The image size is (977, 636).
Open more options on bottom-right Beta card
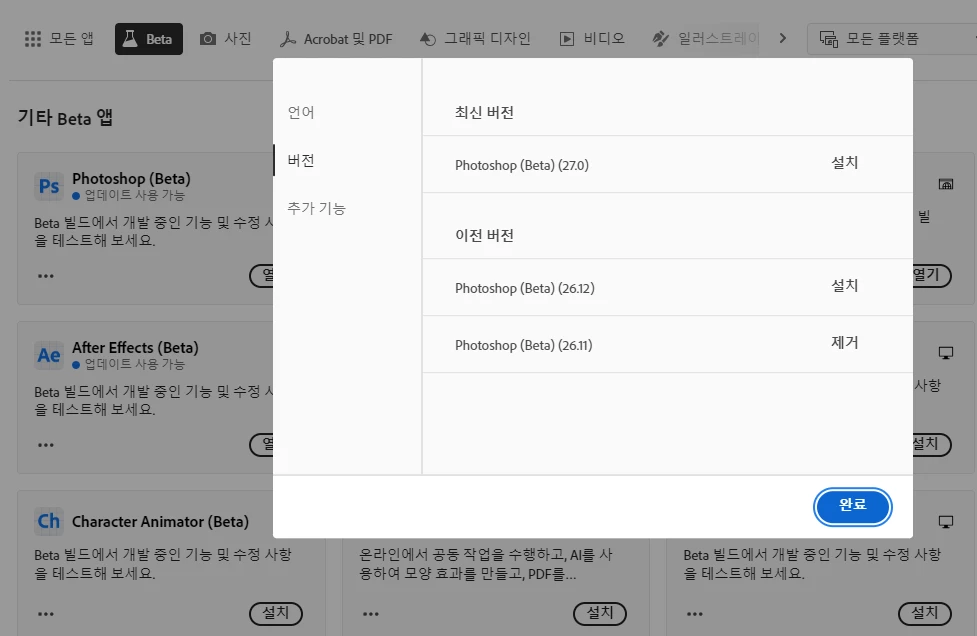click(695, 614)
